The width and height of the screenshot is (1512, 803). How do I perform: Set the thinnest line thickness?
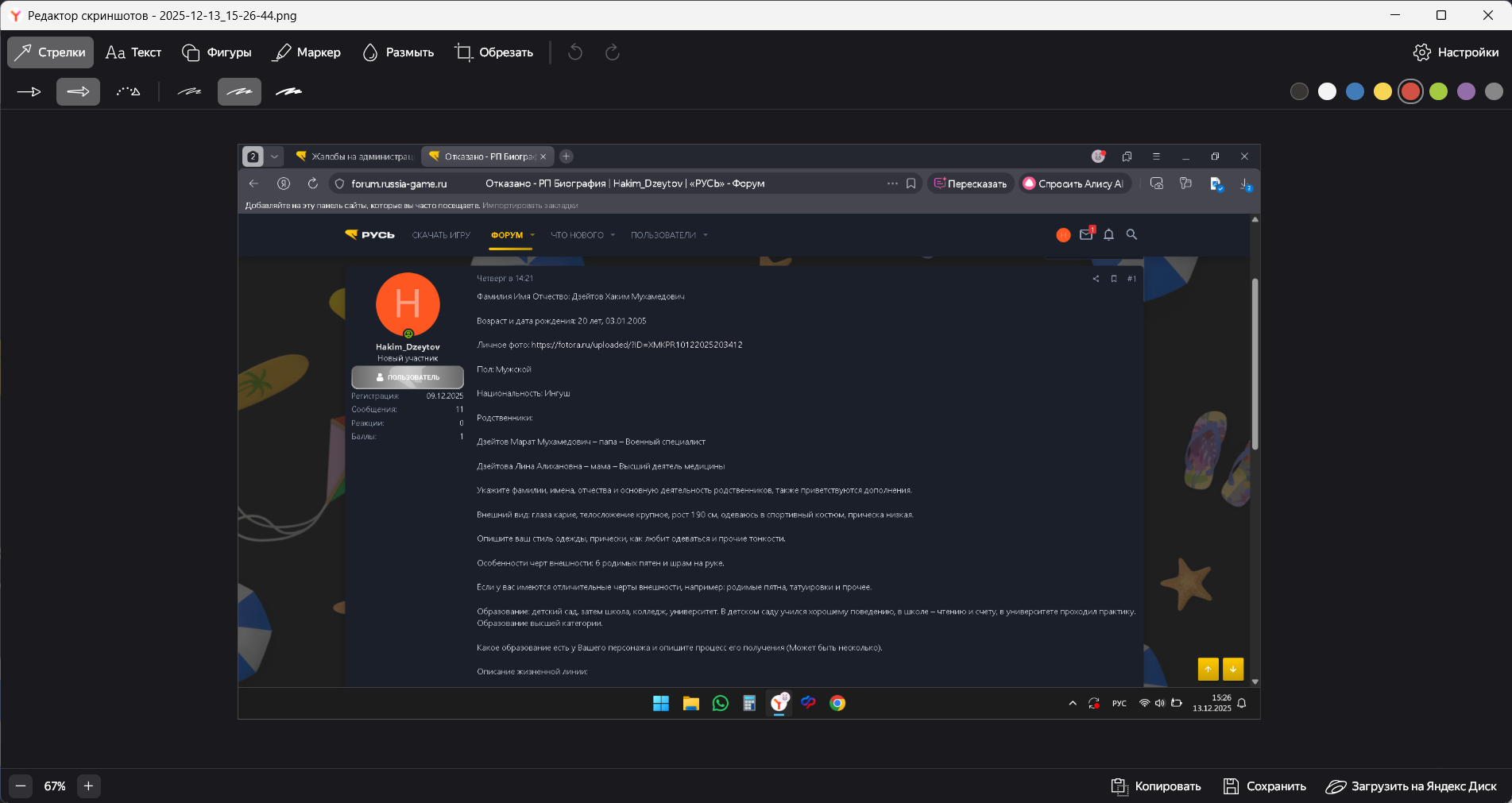(x=189, y=92)
